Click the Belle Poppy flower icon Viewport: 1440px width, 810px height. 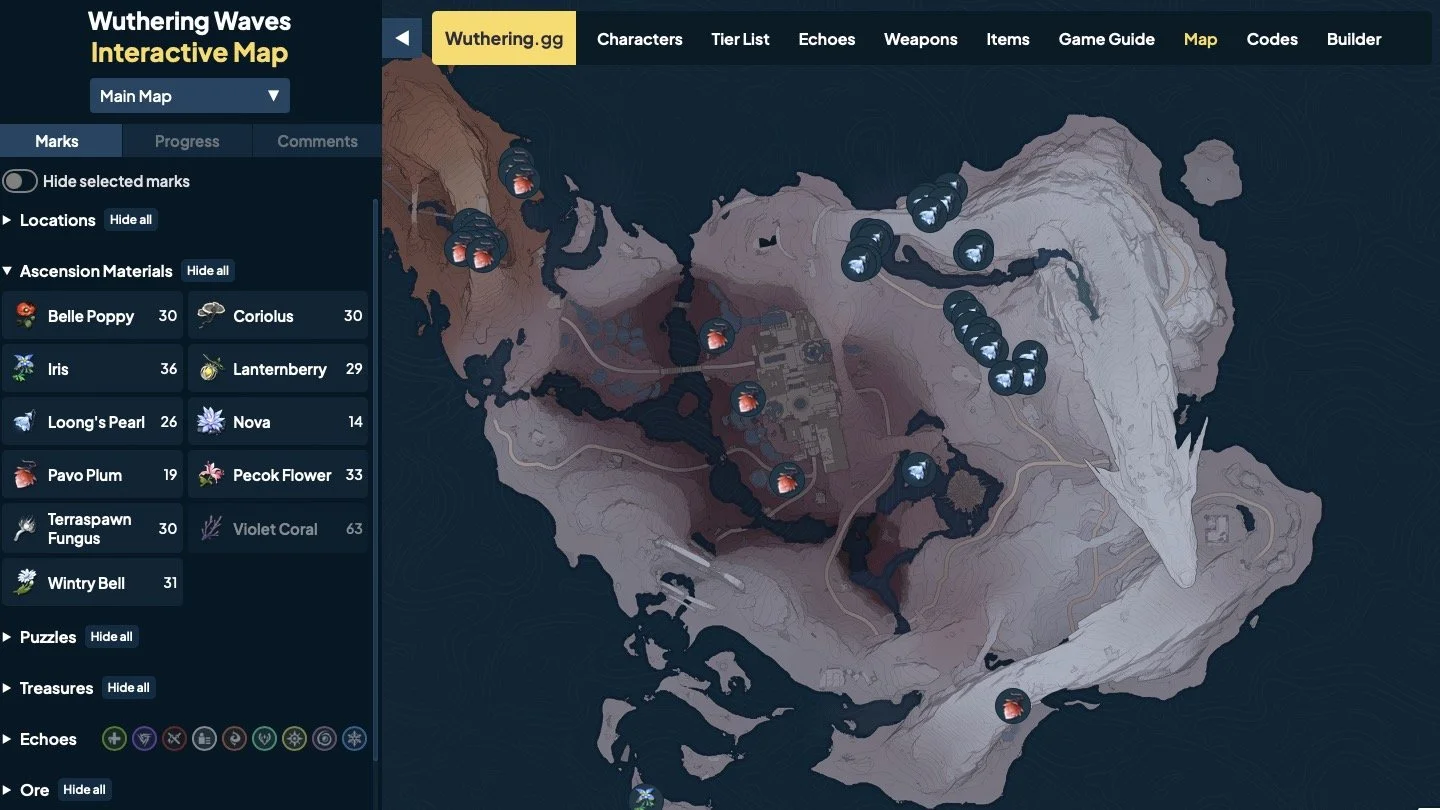click(25, 316)
